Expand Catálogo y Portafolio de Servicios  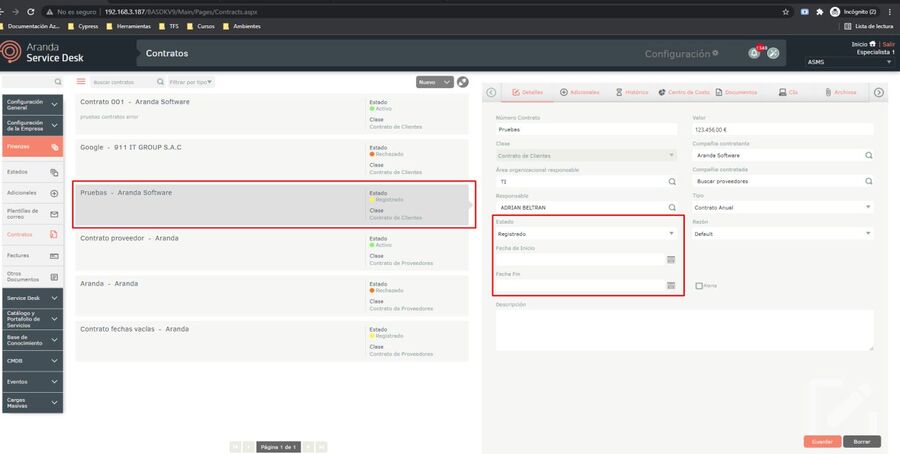(33, 319)
